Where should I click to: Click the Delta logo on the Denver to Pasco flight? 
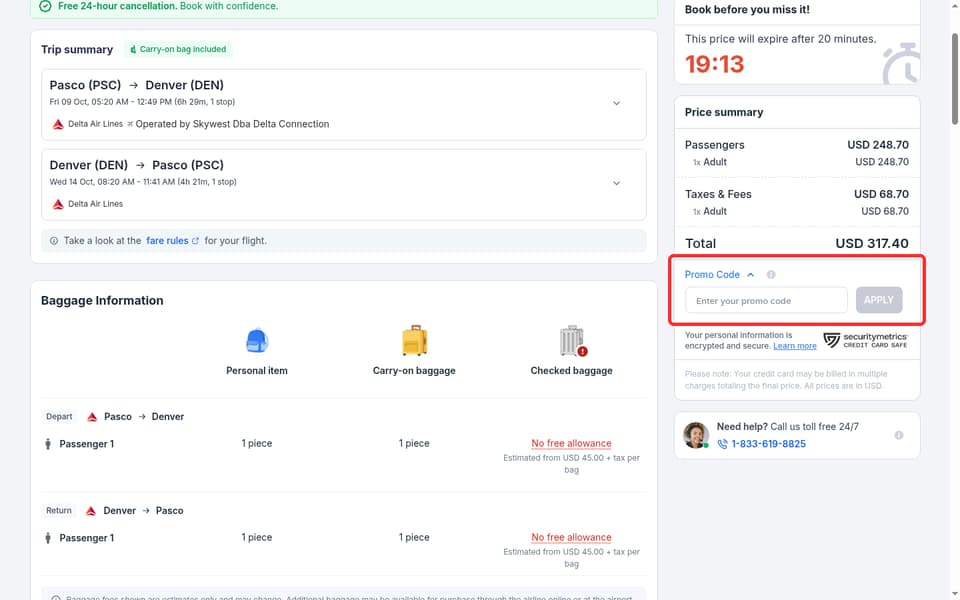pyautogui.click(x=58, y=204)
